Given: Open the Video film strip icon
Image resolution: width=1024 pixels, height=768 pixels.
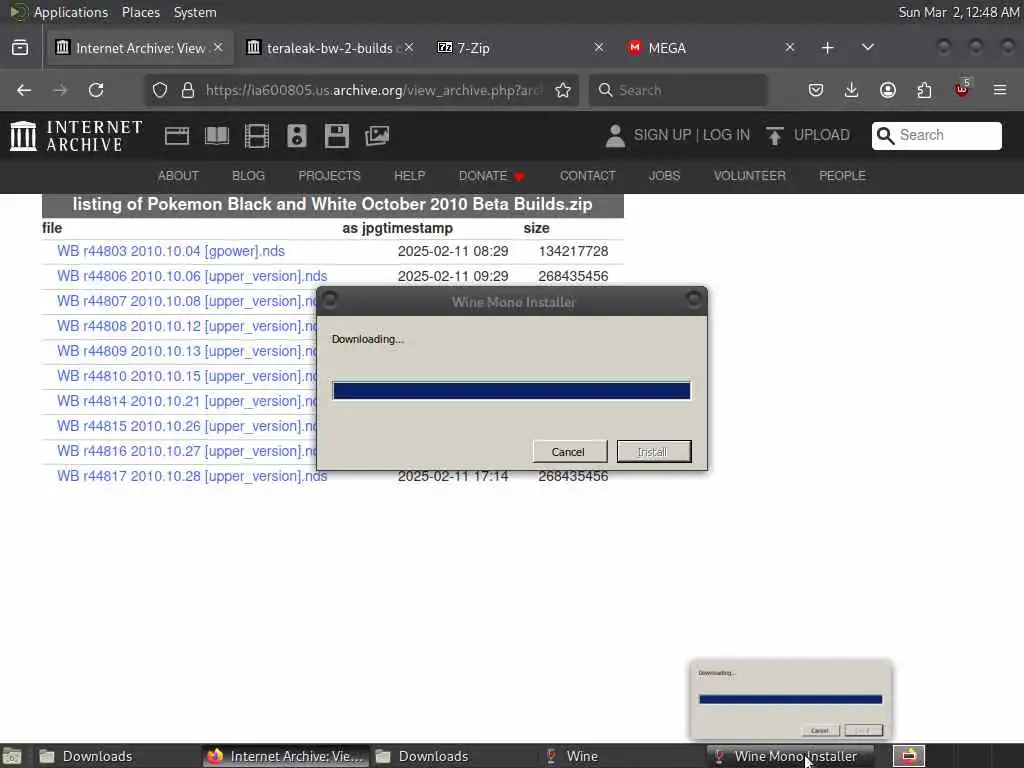Looking at the screenshot, I should point(257,136).
